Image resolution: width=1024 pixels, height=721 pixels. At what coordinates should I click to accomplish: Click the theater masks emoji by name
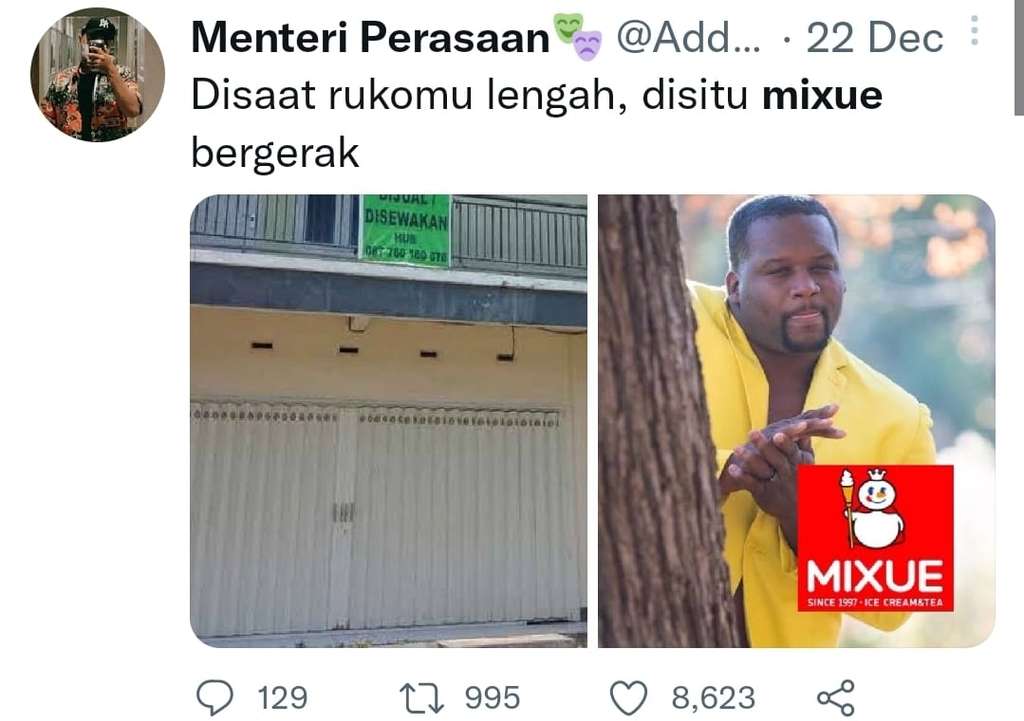click(x=577, y=37)
